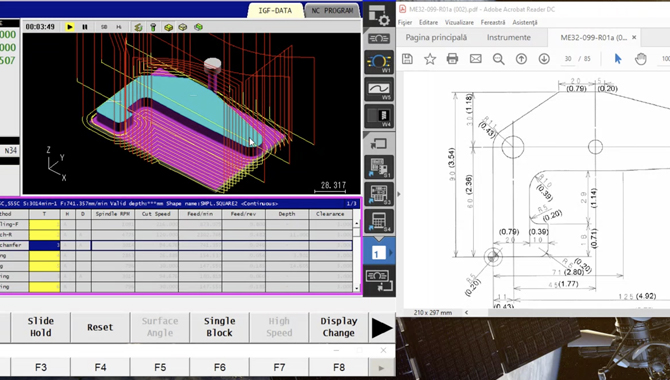Go to the Instrumente tab
Screen dimensions: 670x380
(508, 38)
